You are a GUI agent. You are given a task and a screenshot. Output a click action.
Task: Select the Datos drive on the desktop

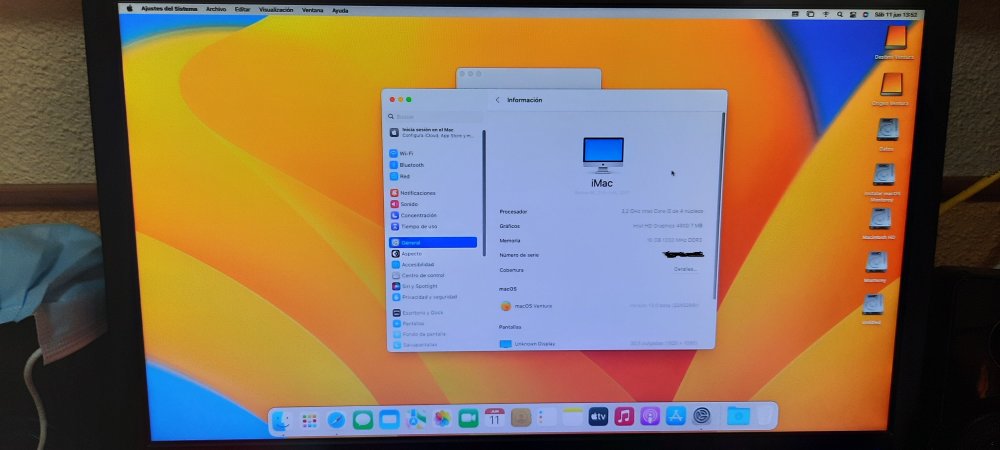(x=886, y=133)
